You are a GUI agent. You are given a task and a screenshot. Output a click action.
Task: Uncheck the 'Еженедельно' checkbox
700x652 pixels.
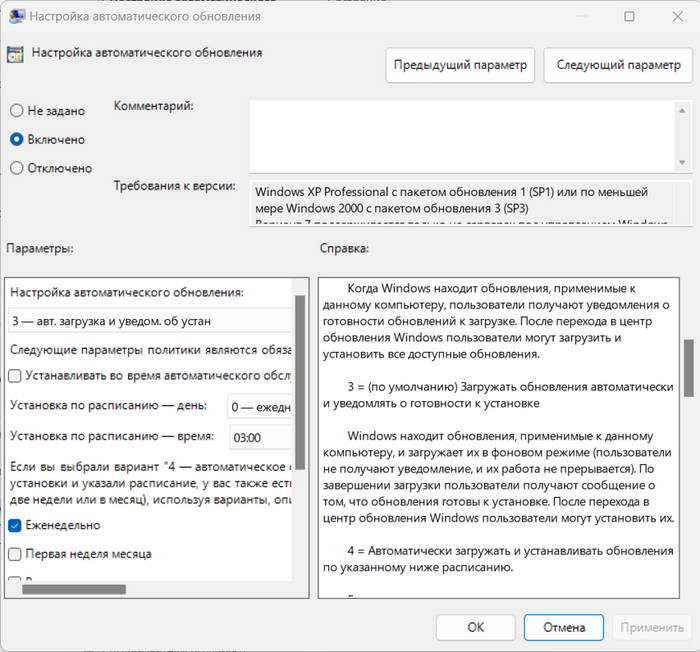(x=15, y=525)
